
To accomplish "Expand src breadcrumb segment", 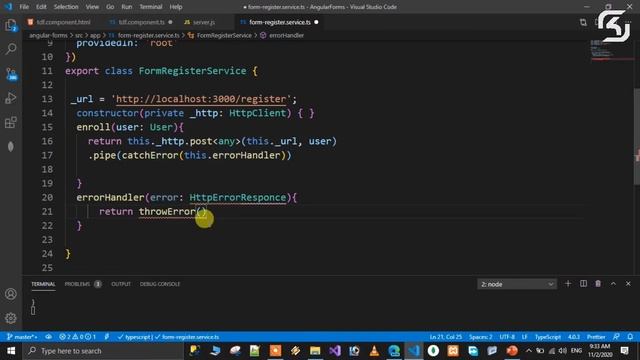I will tap(79, 35).
